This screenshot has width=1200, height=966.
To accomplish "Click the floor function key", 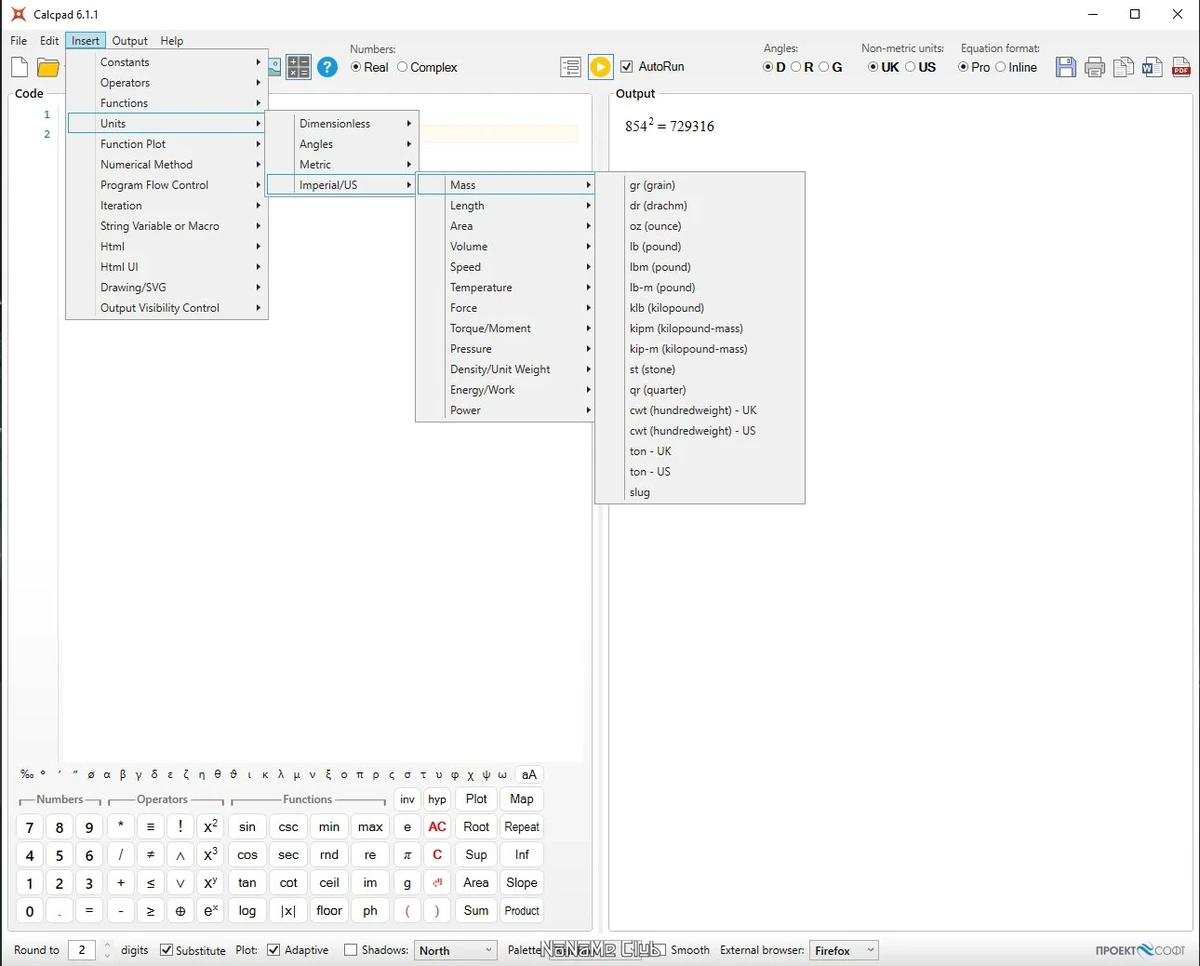I will click(x=329, y=911).
